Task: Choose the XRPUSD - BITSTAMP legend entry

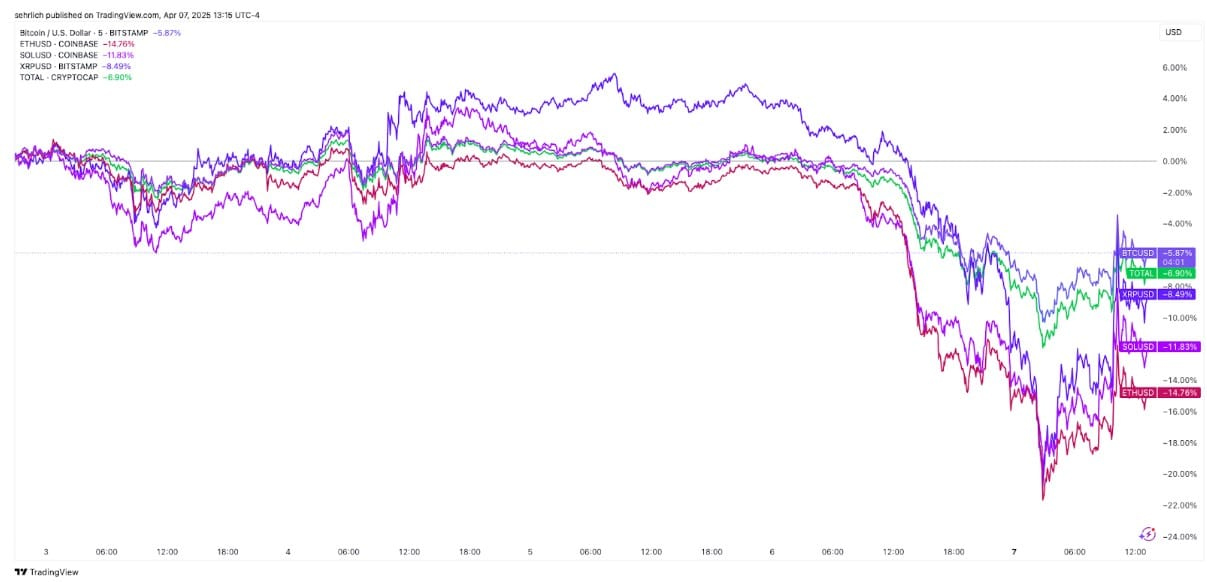Action: [58, 66]
